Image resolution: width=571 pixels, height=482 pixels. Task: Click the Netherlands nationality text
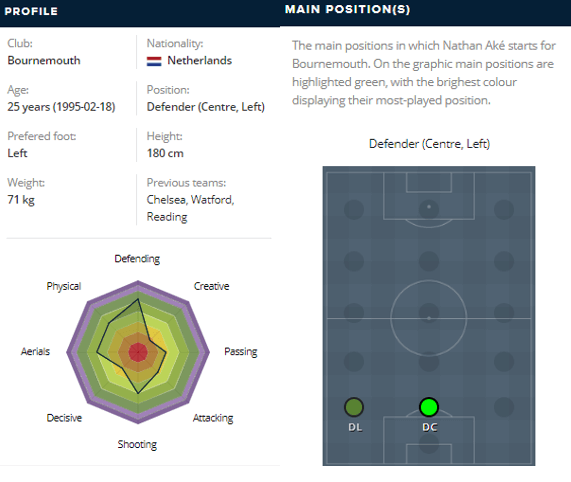[x=199, y=60]
